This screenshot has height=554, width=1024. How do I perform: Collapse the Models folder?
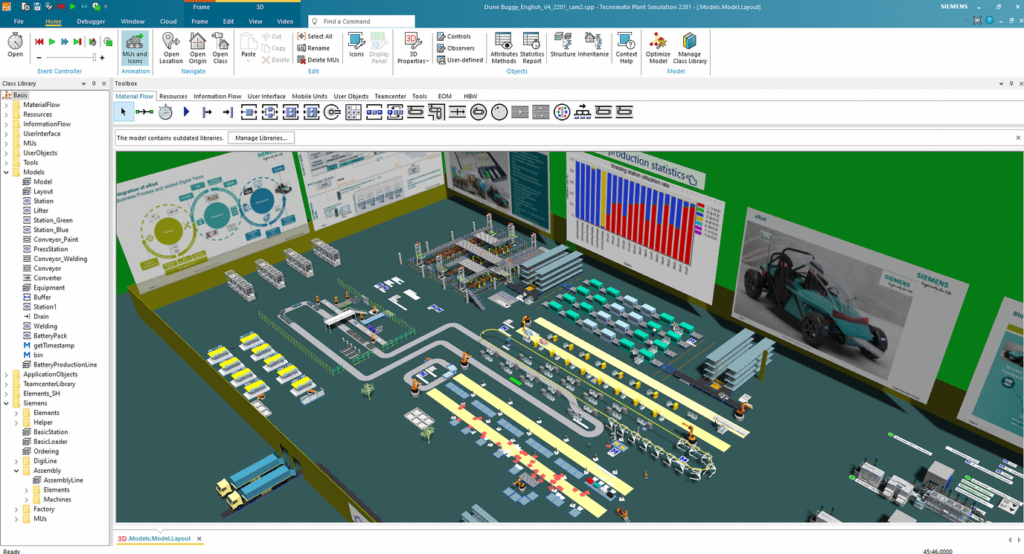point(7,172)
